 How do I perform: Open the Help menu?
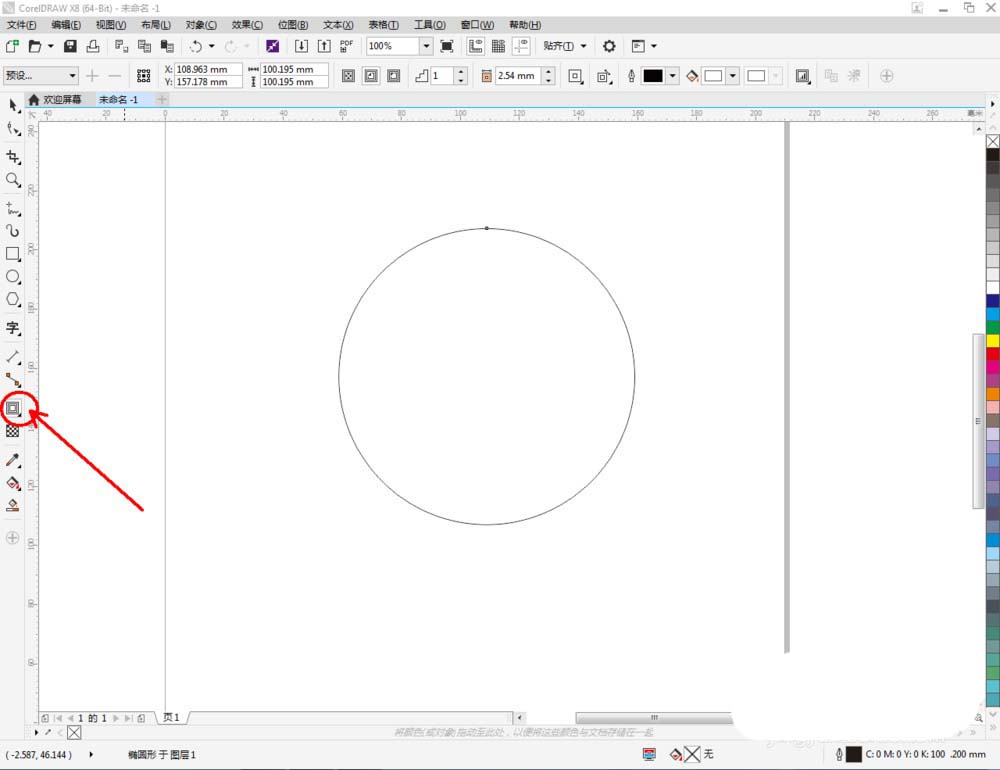(x=525, y=25)
